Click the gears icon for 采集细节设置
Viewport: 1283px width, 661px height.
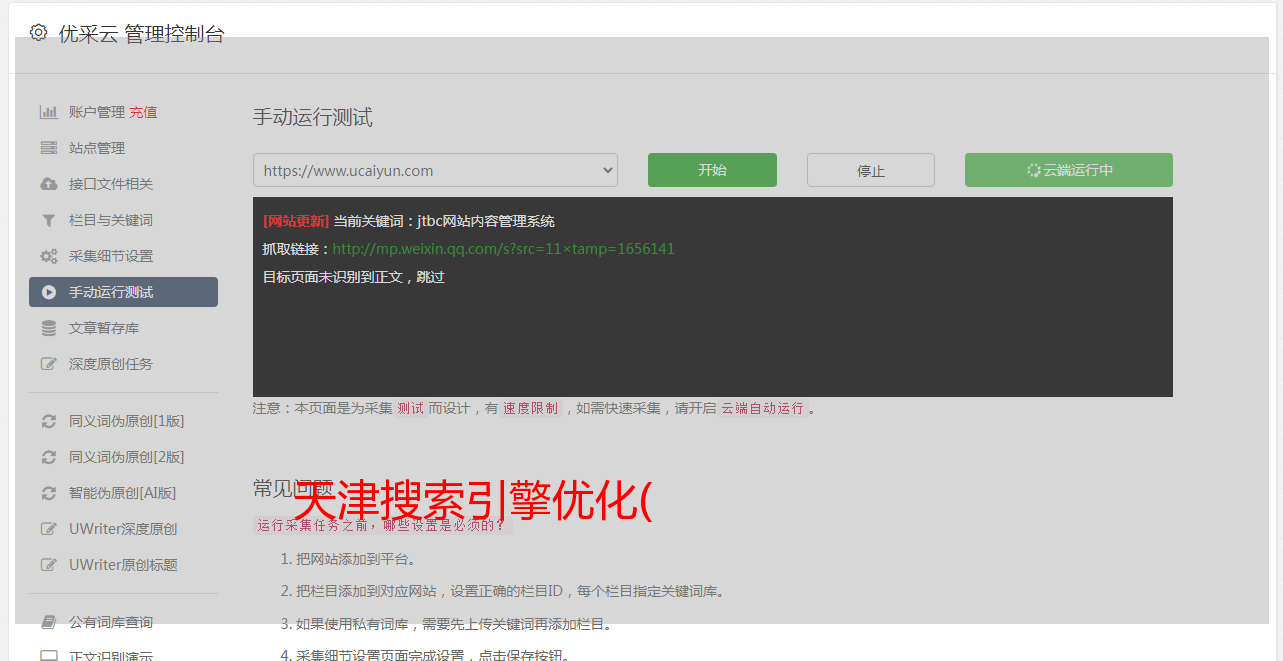[48, 256]
